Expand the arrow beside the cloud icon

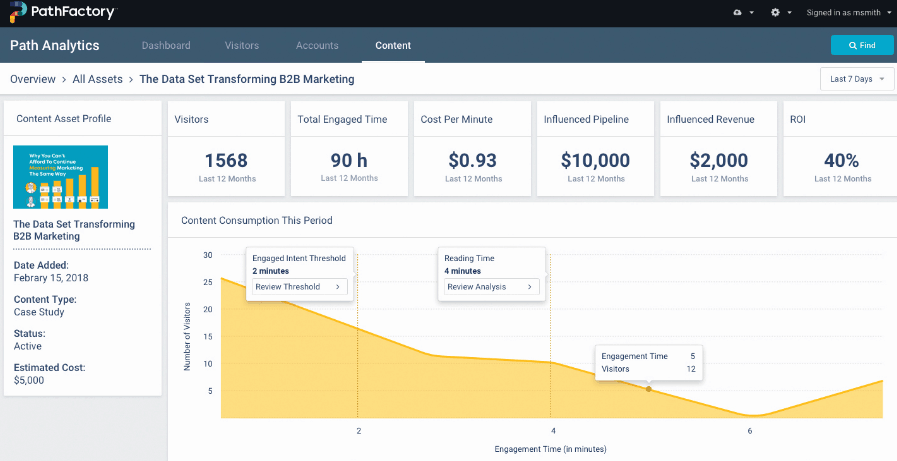click(x=752, y=13)
